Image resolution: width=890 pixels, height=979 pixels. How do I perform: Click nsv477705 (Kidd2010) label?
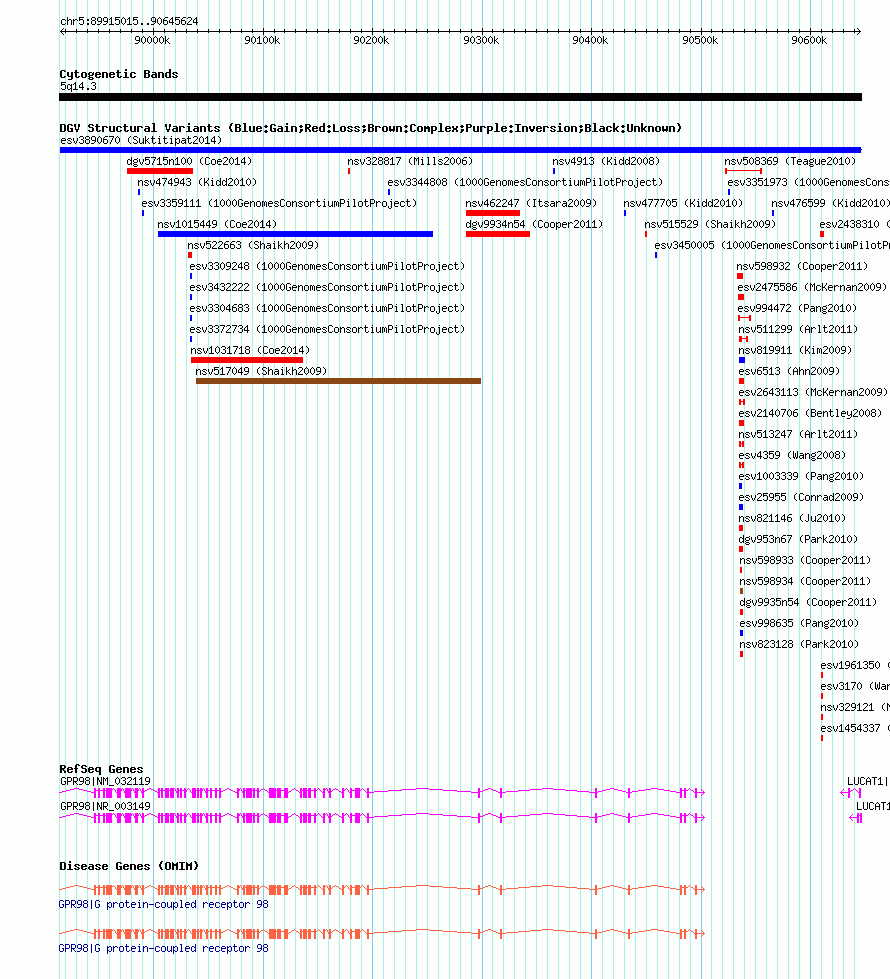(x=683, y=204)
